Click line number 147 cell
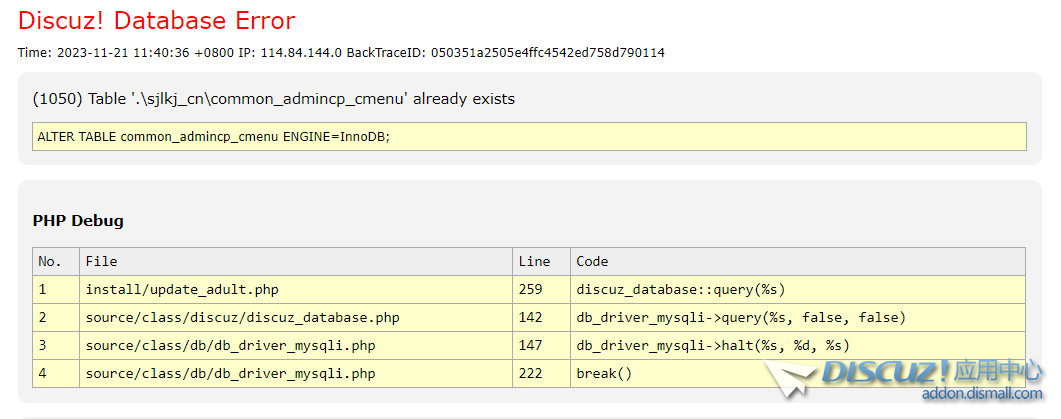Image resolution: width=1061 pixels, height=419 pixels. 530,345
